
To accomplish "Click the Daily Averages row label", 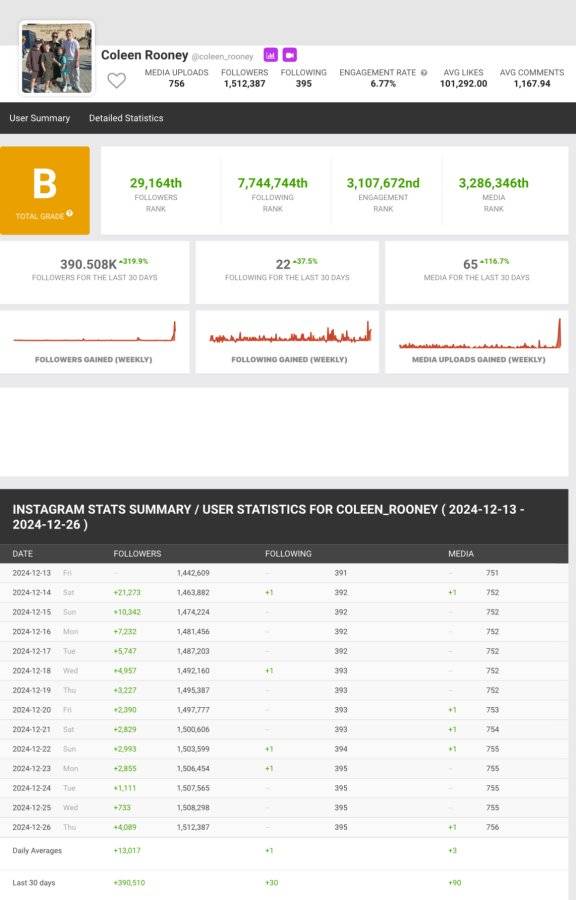I will point(37,851).
